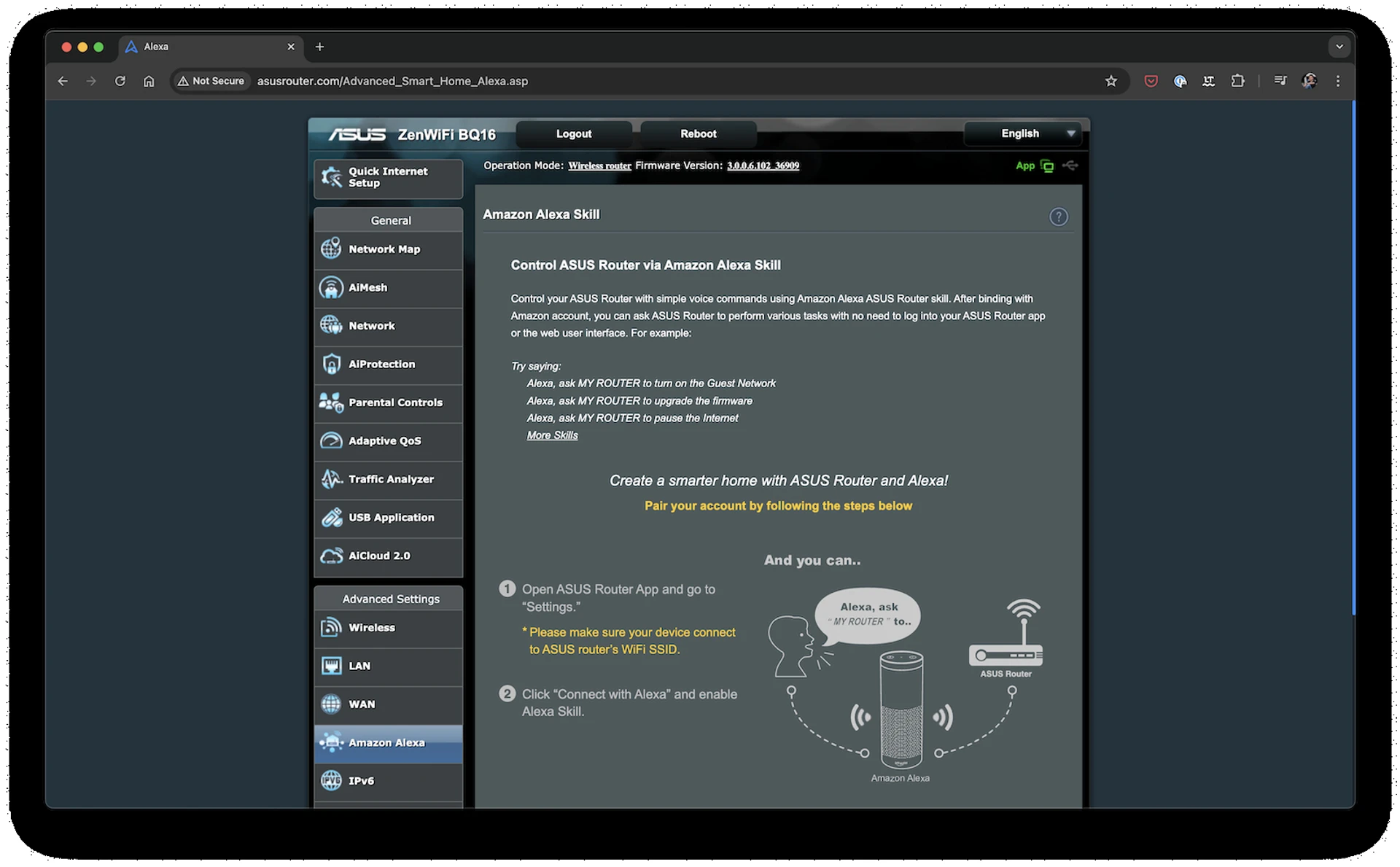
Task: Click the Traffic Analyzer chart icon
Action: tap(331, 479)
